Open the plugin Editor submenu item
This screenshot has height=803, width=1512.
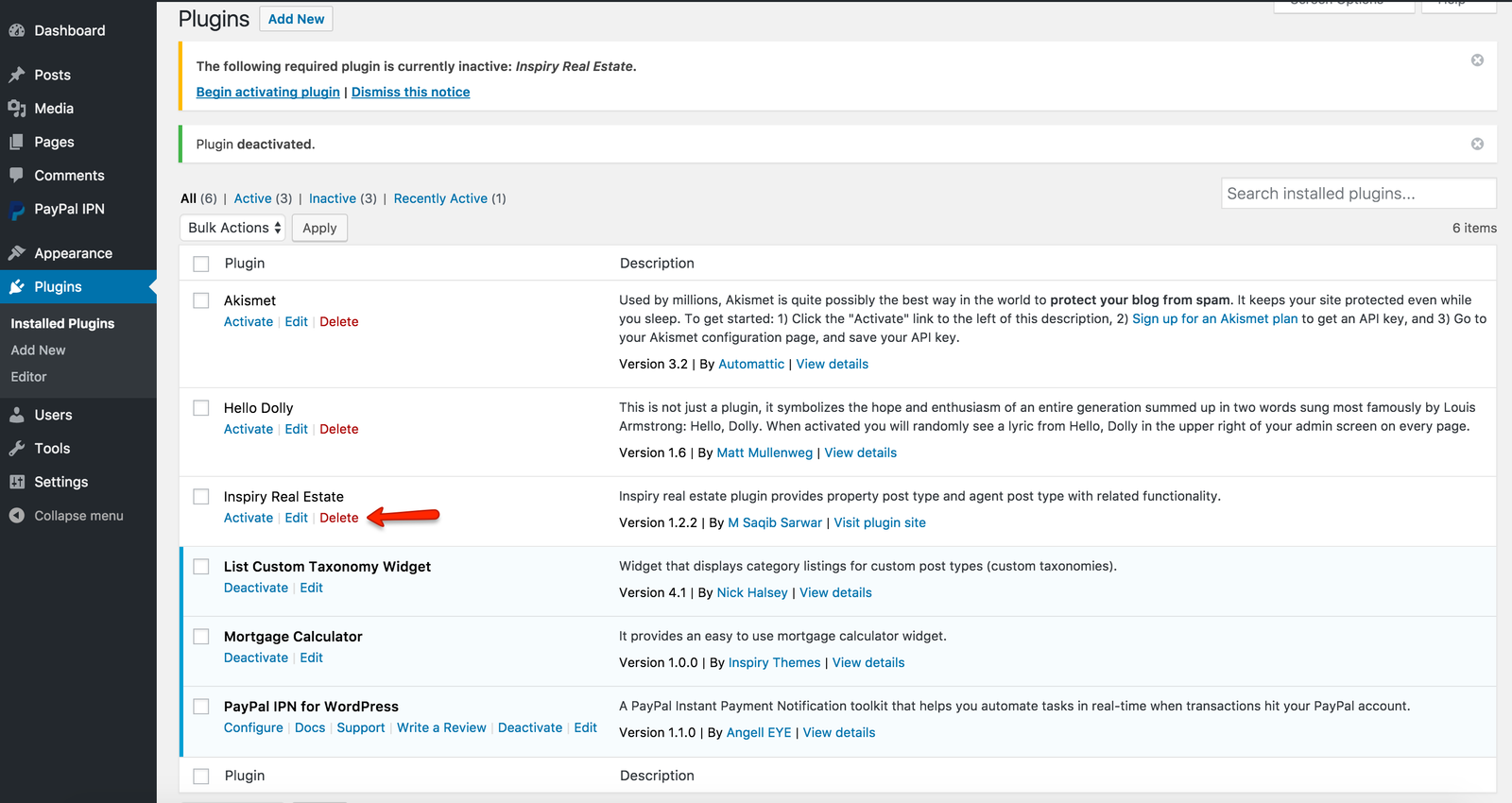pyautogui.click(x=28, y=376)
